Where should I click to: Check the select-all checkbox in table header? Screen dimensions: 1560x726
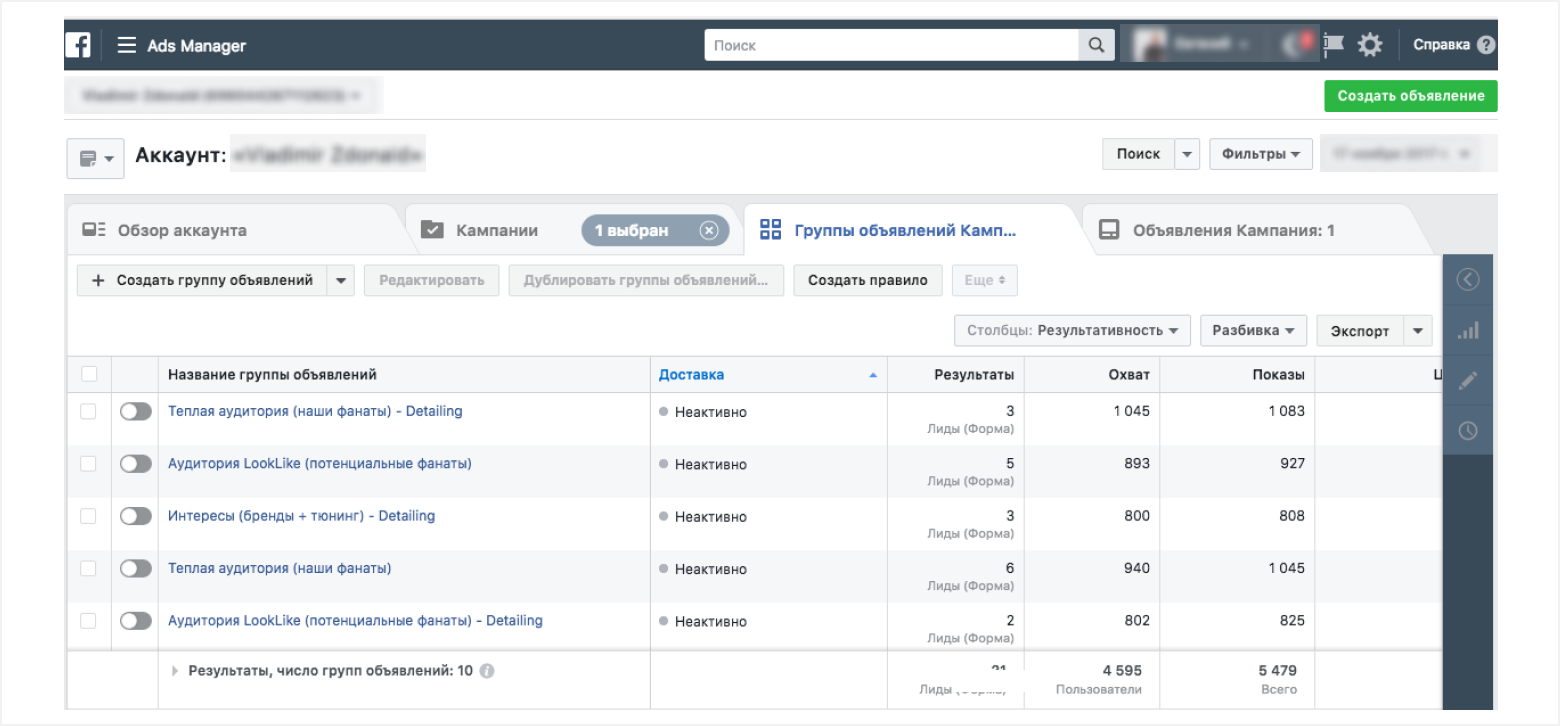pos(89,374)
